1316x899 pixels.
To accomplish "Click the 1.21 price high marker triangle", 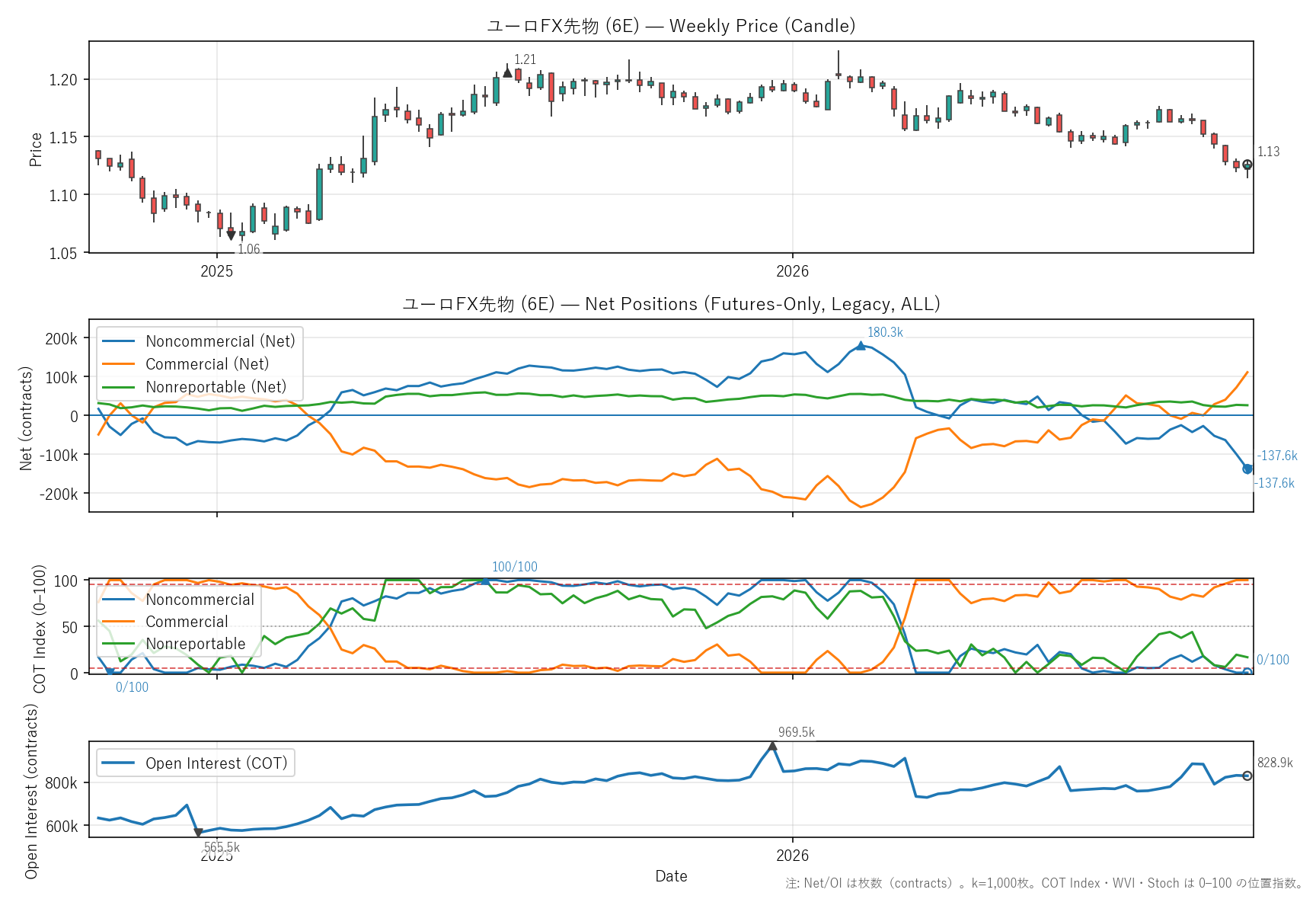I will click(508, 72).
